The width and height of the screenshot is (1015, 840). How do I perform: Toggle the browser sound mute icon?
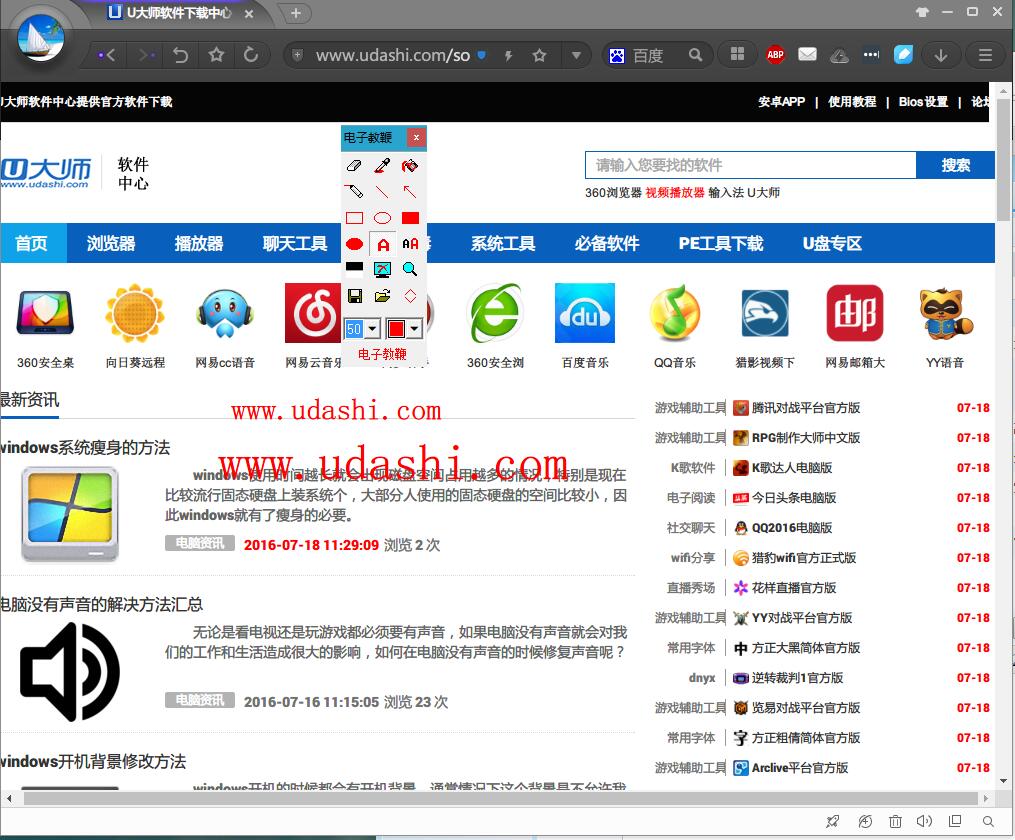(925, 821)
